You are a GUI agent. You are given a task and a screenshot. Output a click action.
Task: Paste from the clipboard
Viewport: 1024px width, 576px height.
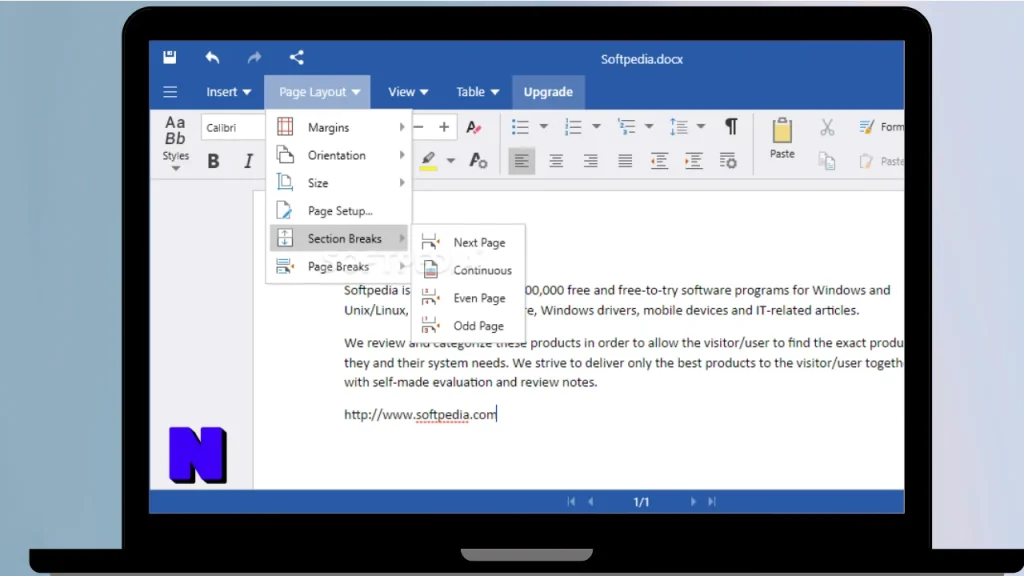(x=782, y=139)
